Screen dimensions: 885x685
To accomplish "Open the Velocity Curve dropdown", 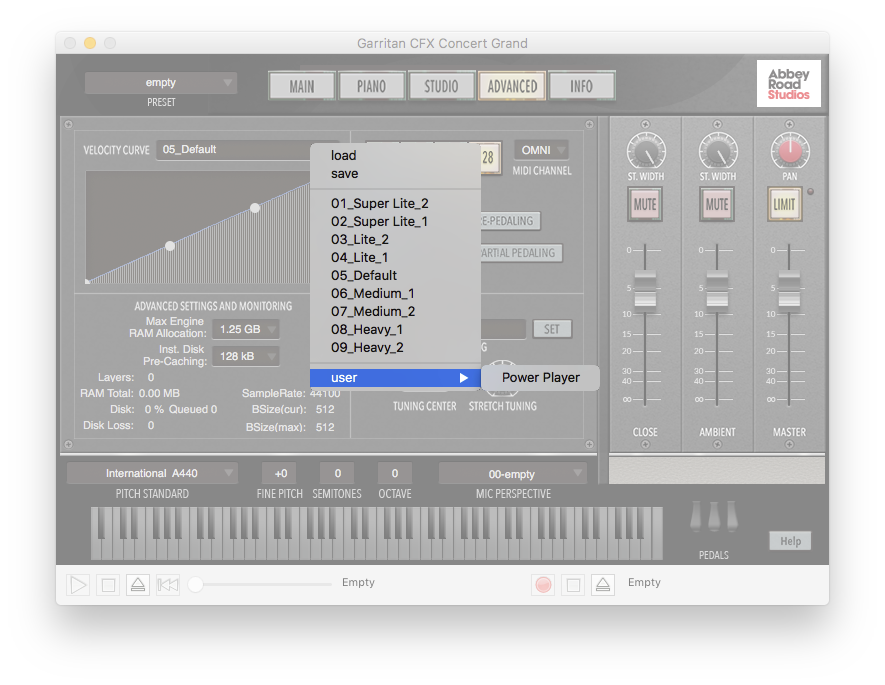I will [234, 150].
